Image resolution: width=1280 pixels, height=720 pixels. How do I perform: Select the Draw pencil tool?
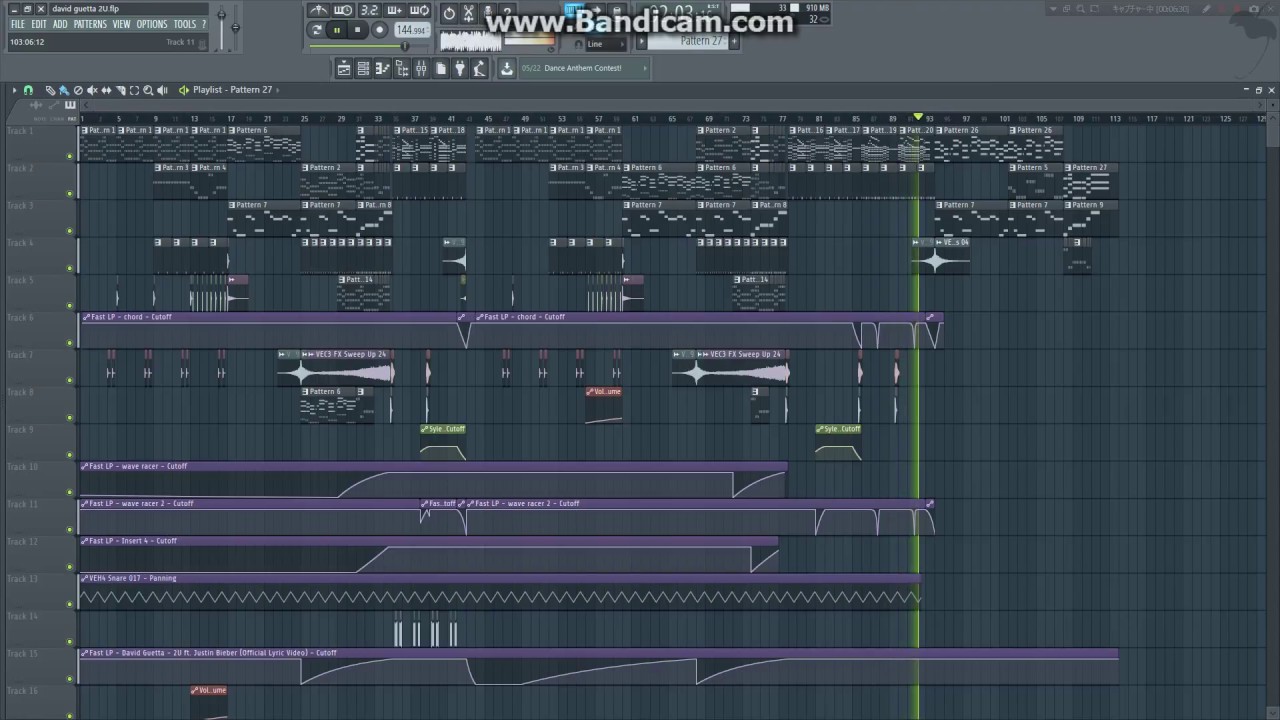[50, 90]
